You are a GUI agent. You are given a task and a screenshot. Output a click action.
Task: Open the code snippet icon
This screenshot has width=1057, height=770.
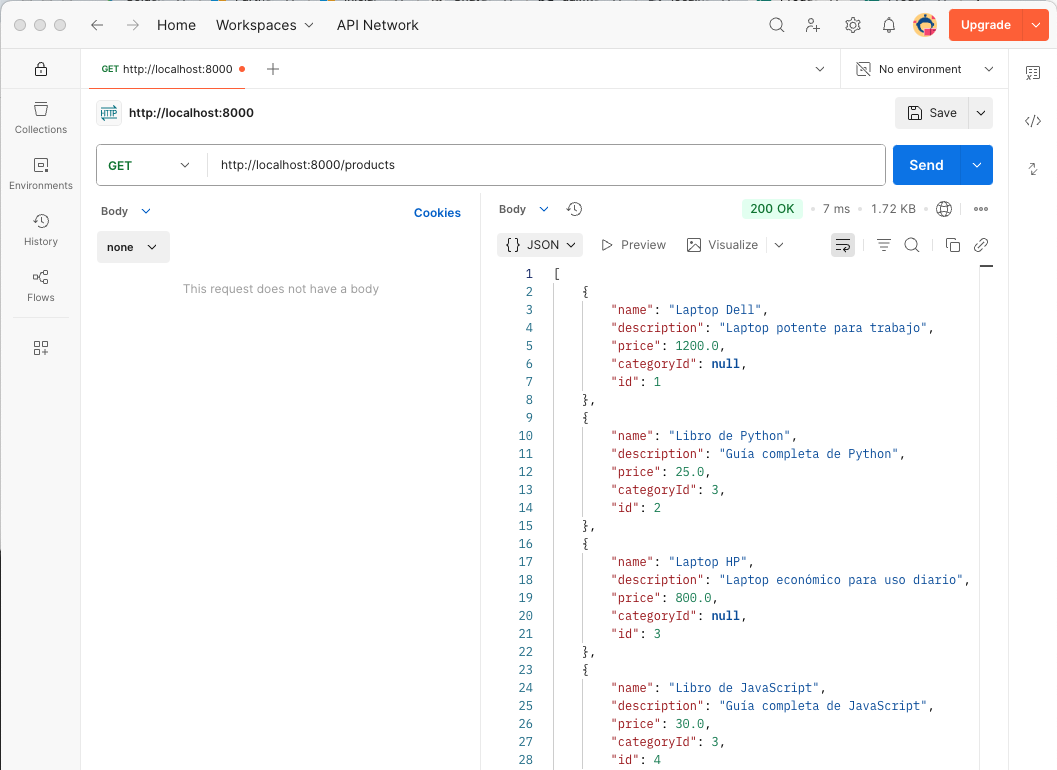pyautogui.click(x=1033, y=121)
